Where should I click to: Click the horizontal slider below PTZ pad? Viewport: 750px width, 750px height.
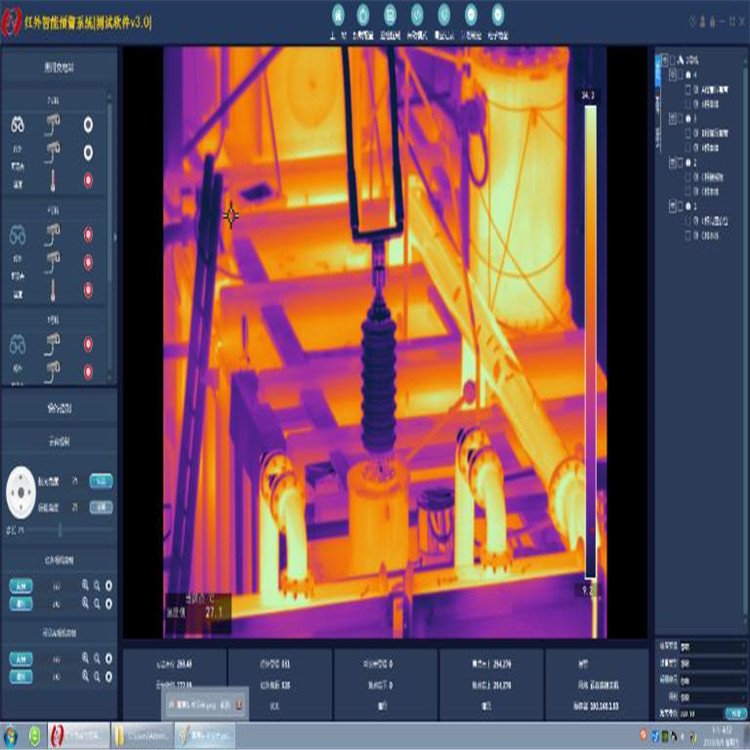click(x=60, y=529)
